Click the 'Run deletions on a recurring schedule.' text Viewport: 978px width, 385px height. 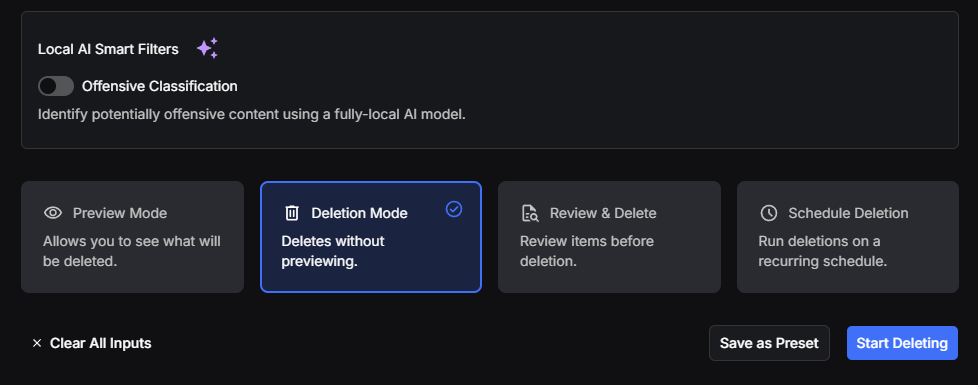(x=823, y=251)
